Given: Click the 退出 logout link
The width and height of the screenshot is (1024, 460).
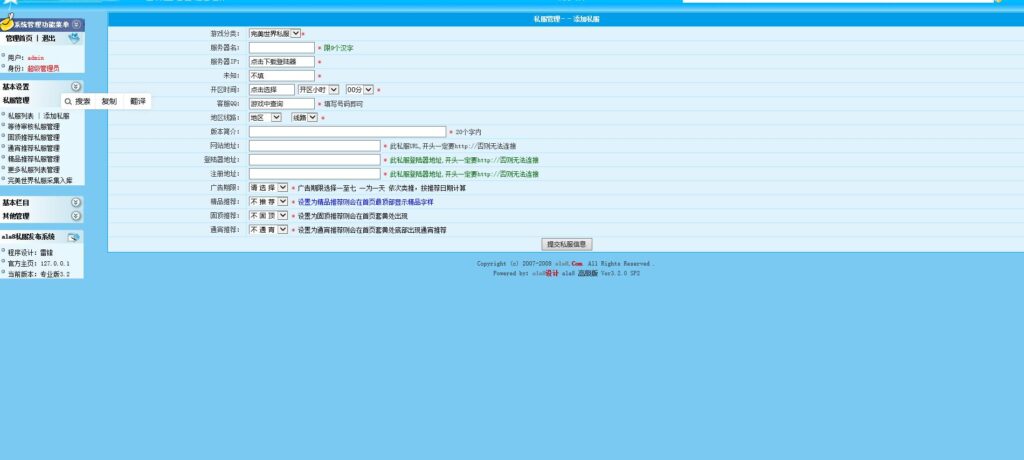Looking at the screenshot, I should pyautogui.click(x=49, y=38).
